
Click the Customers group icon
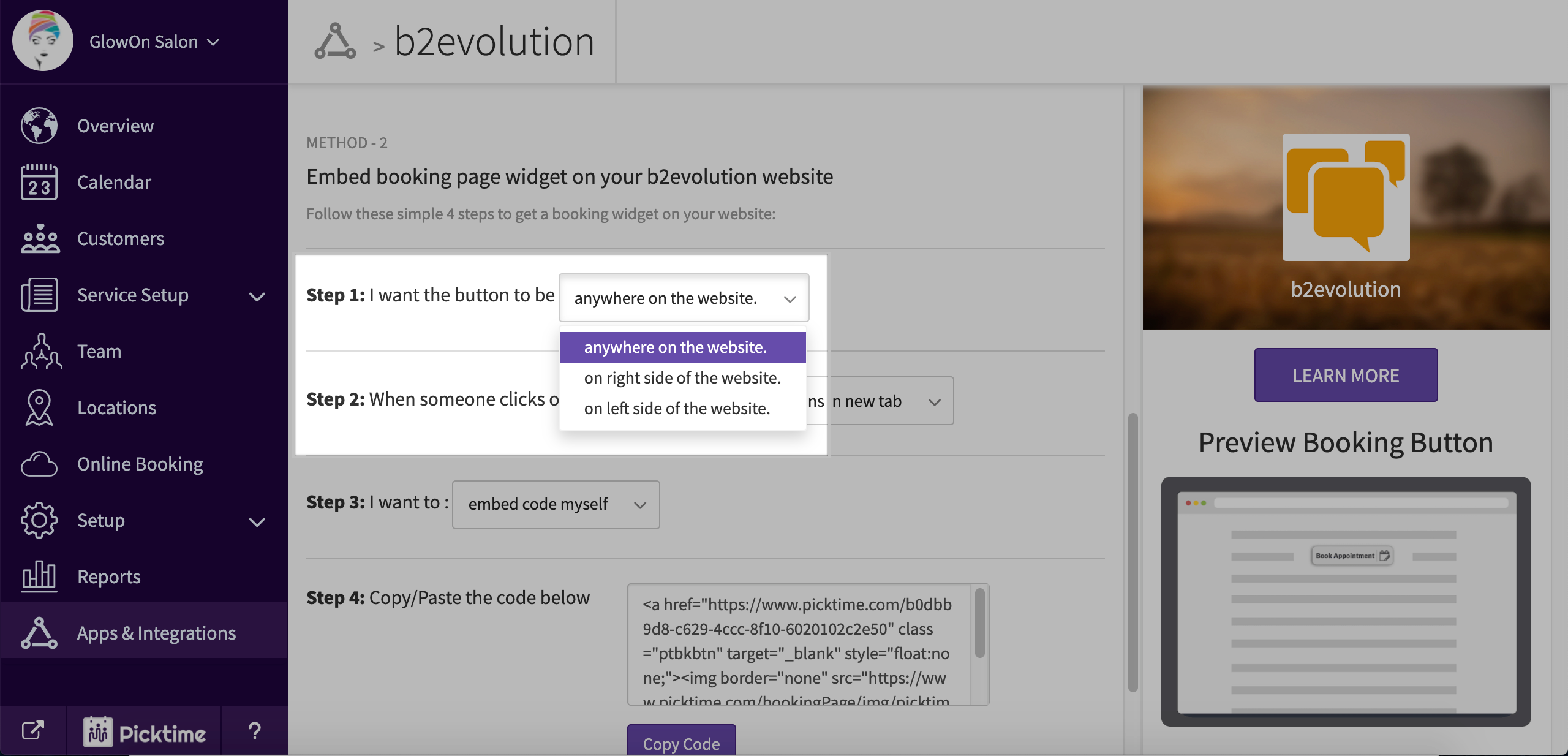click(x=39, y=238)
